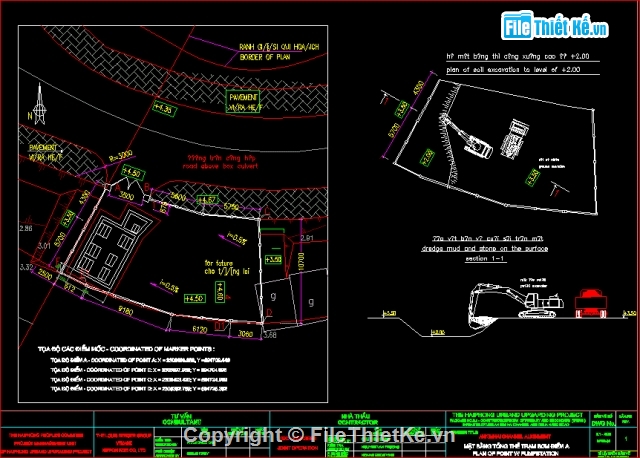This screenshot has height=458, width=640.
Task: Click the 'BORDER OF PLAN' label
Action: (264, 58)
